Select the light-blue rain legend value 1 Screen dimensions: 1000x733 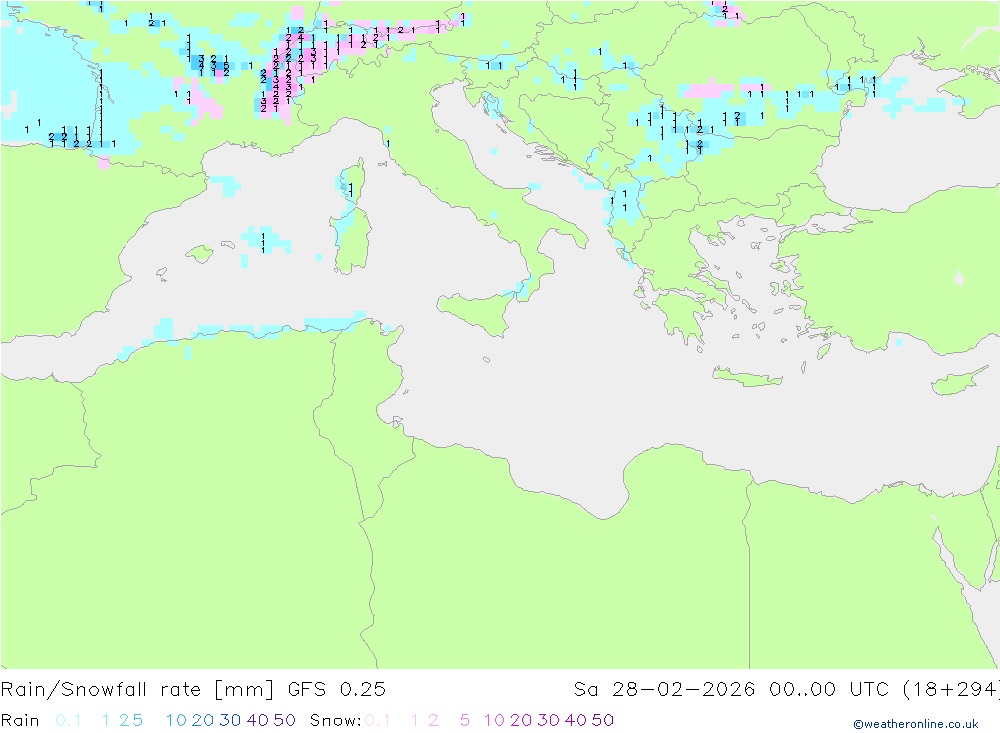105,720
